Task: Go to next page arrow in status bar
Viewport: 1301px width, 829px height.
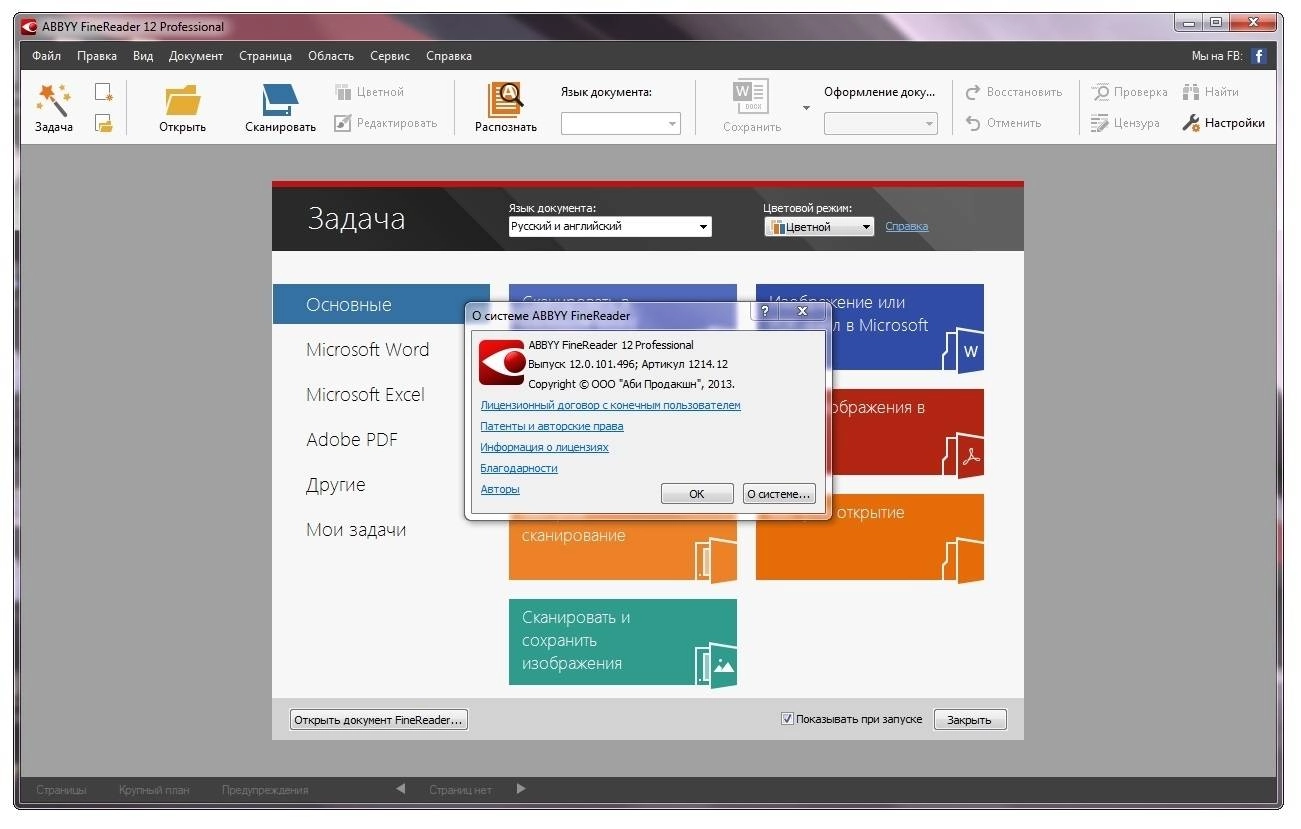Action: tap(521, 789)
